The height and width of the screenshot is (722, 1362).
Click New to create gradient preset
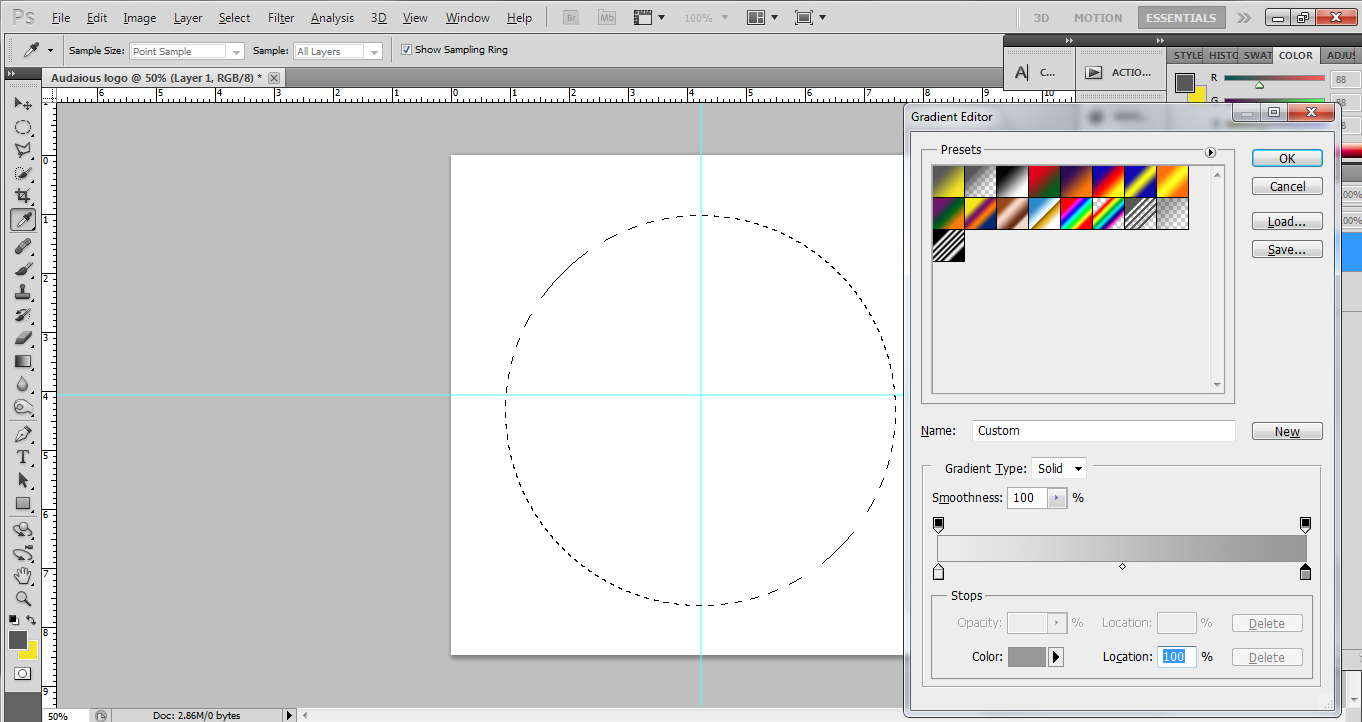(1287, 432)
